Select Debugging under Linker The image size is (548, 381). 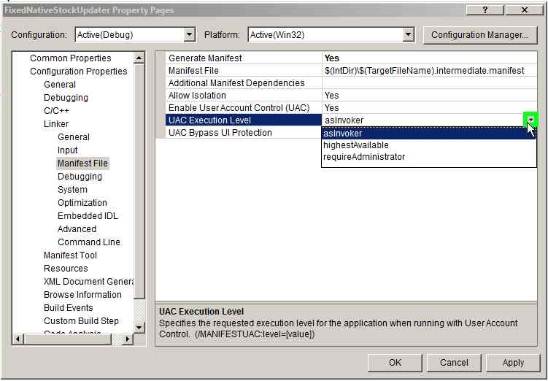[x=80, y=177]
